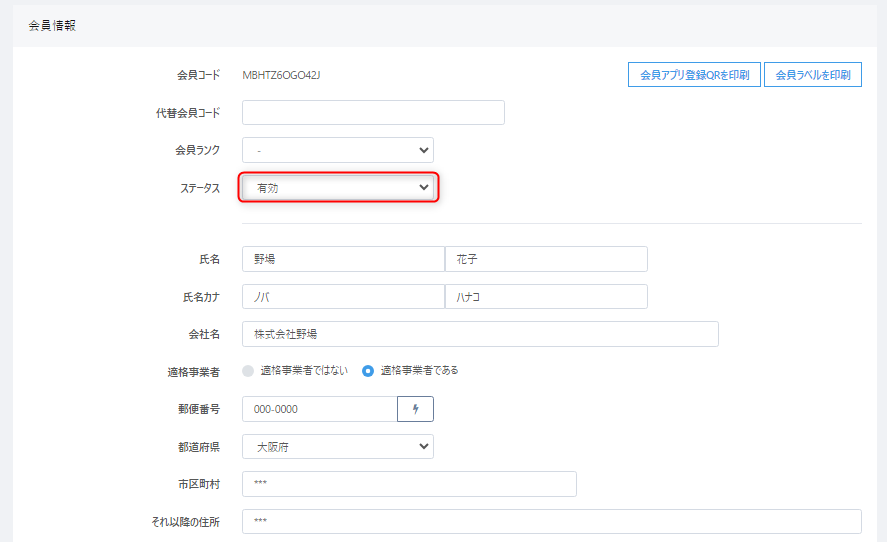Edit the first name kana field ハナコ

[x=546, y=297]
